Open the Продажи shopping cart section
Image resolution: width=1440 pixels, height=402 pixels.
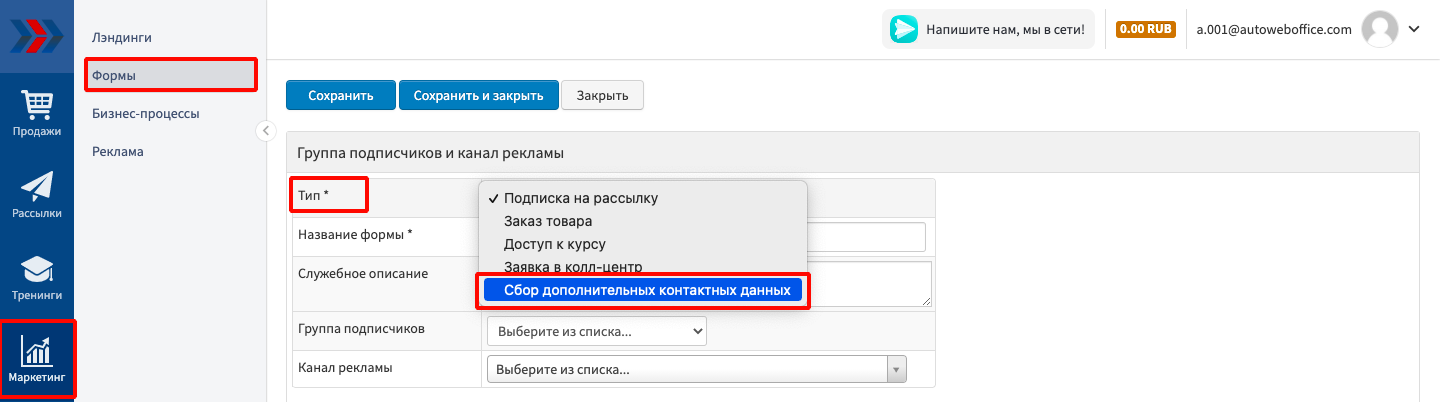[x=37, y=113]
